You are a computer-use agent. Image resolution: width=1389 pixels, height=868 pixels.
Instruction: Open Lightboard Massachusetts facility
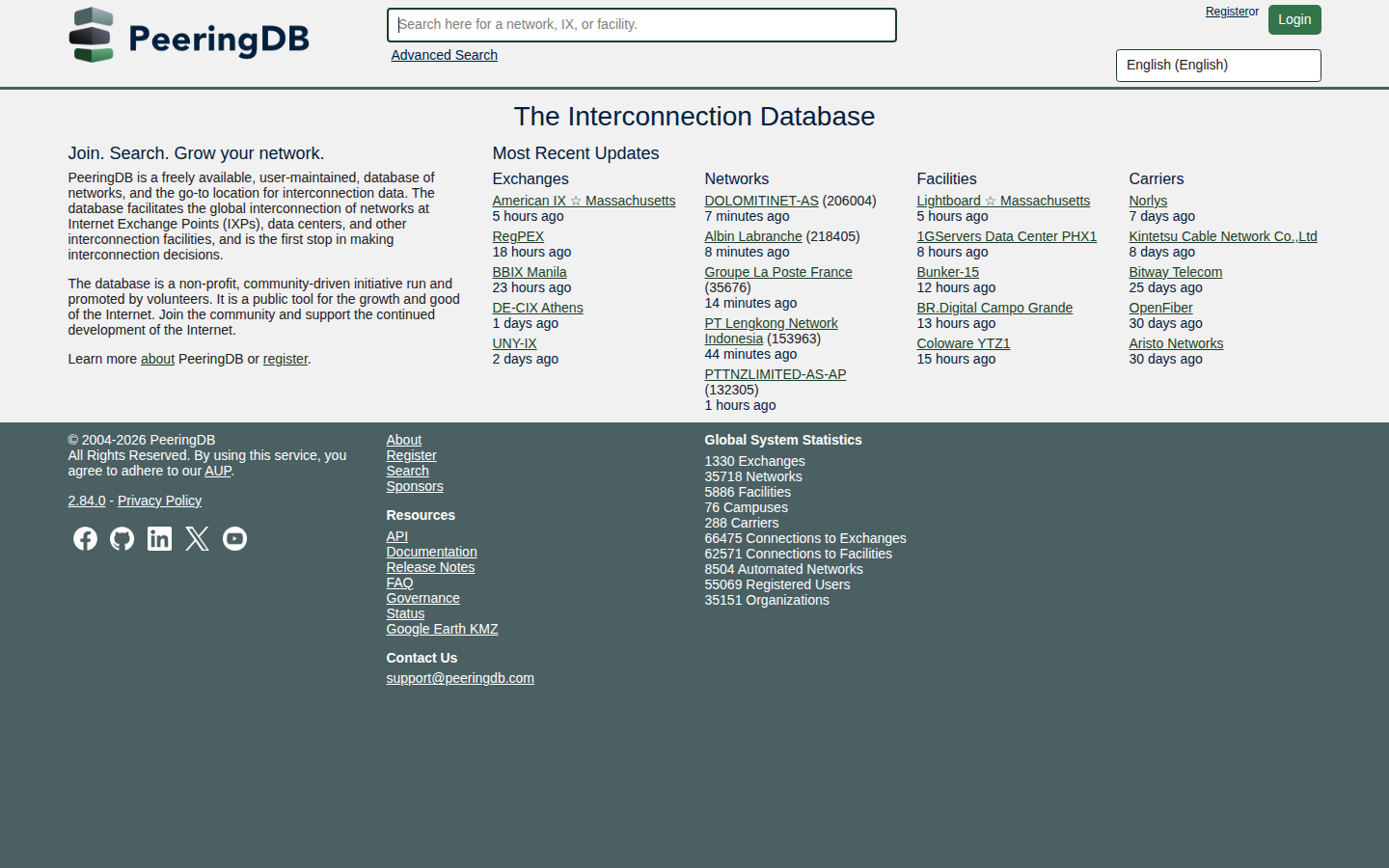1003,201
